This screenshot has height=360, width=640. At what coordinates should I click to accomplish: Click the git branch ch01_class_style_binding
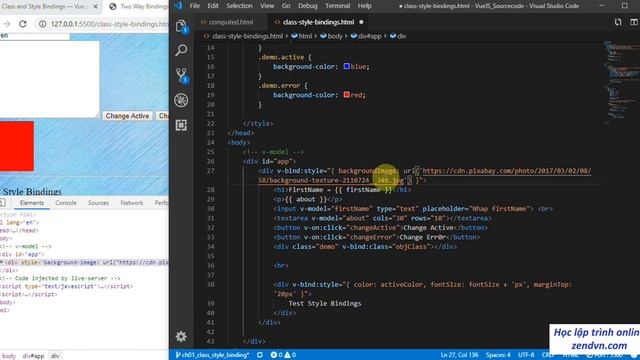click(x=212, y=355)
